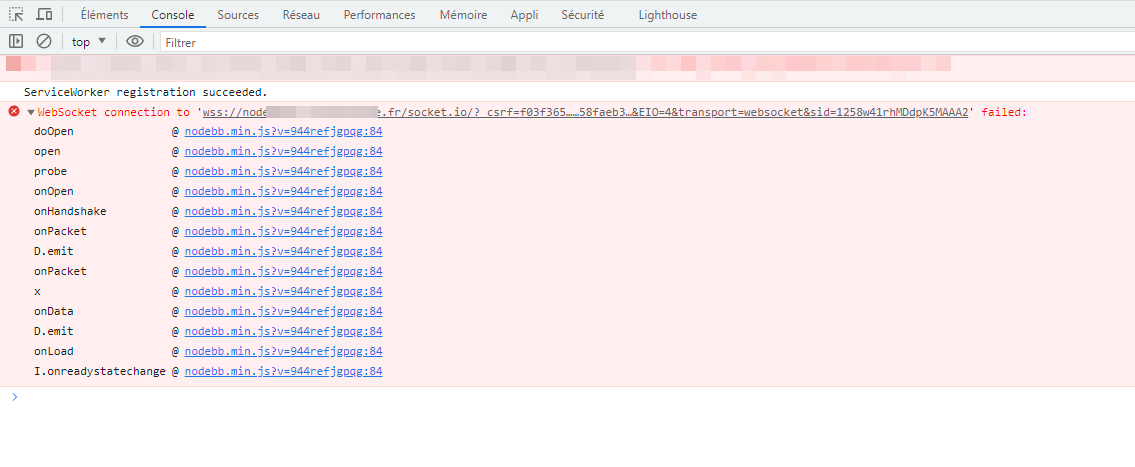Clear the console with the ban icon
Image resolution: width=1135 pixels, height=467 pixels.
(x=44, y=42)
